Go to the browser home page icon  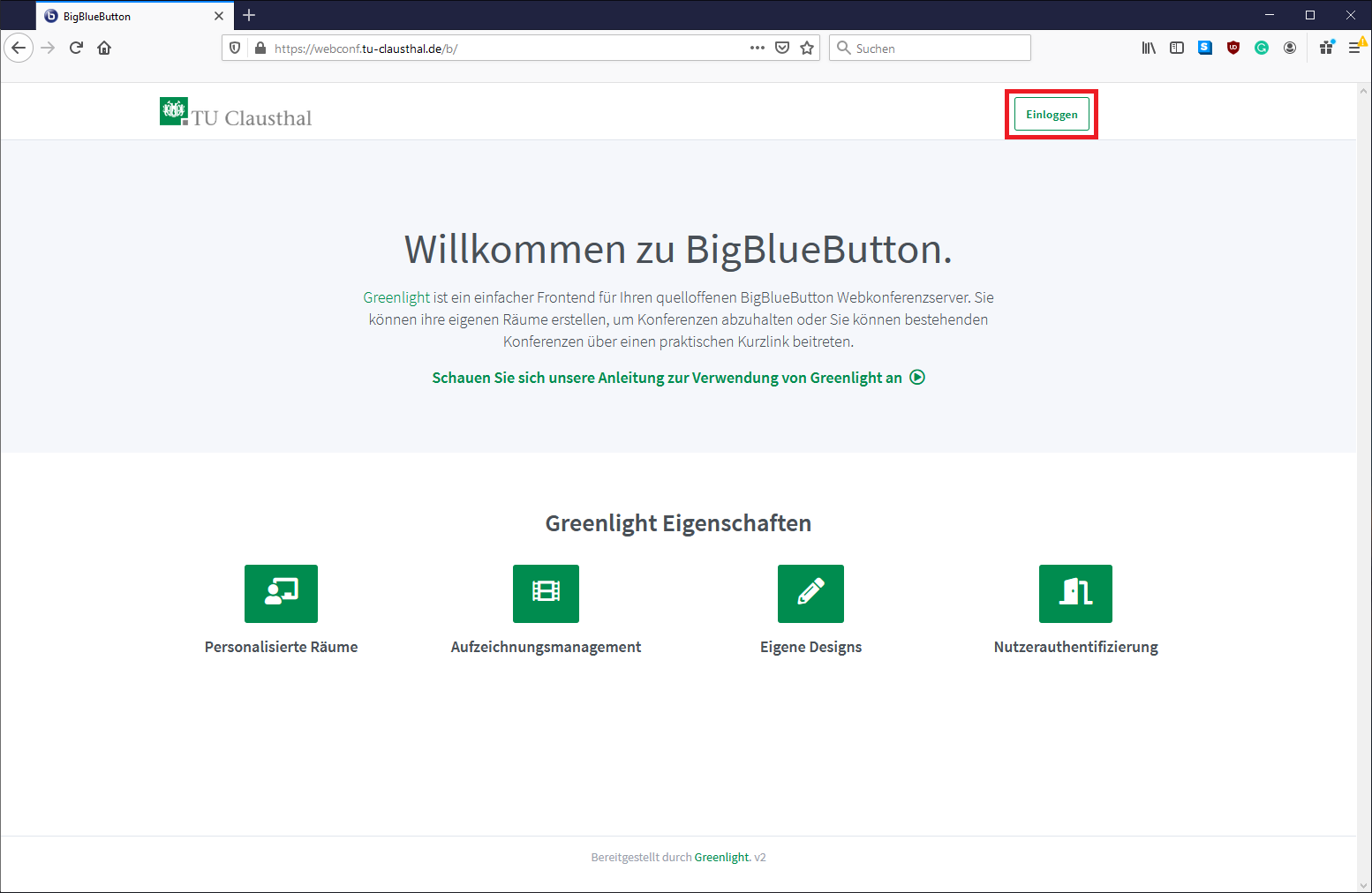104,48
